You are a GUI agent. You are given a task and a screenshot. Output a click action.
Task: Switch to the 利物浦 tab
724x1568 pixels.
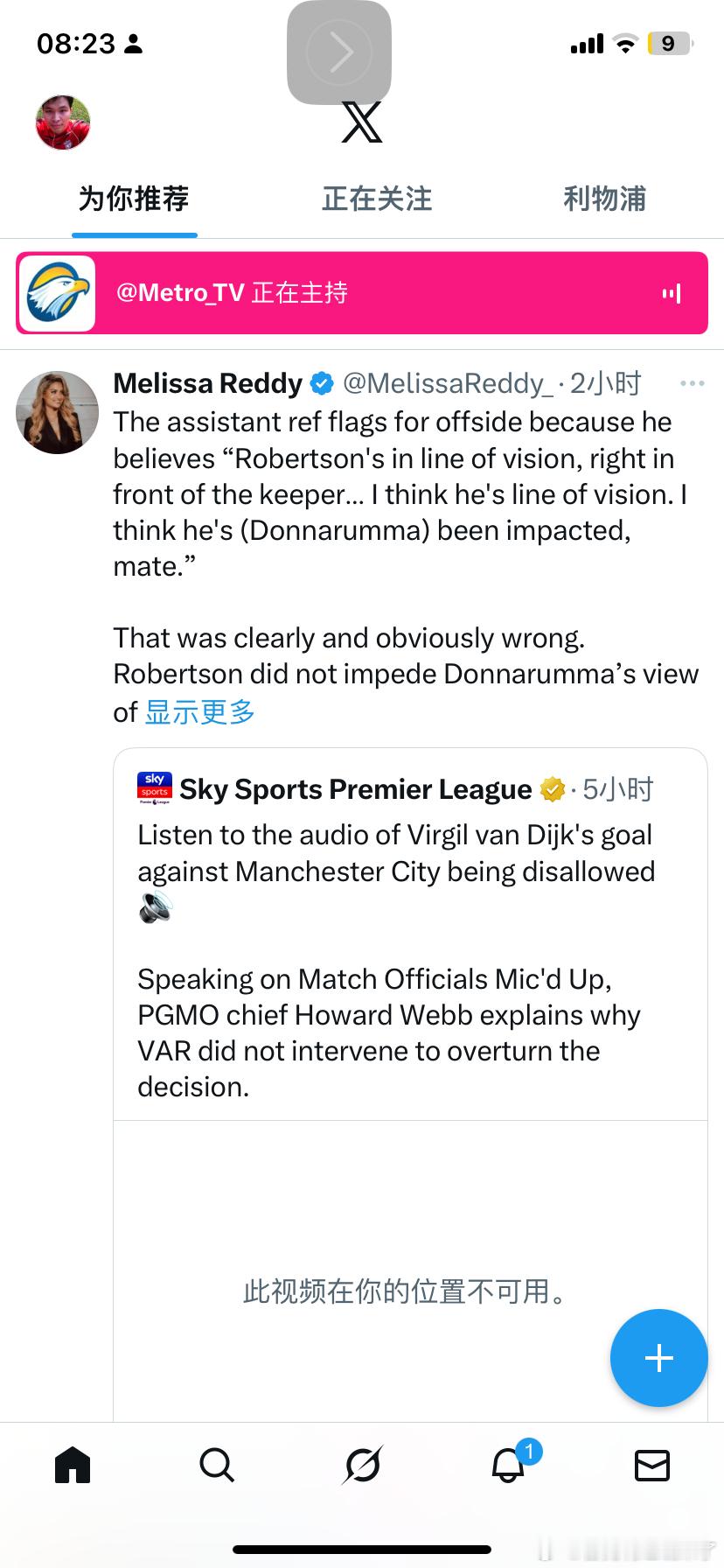point(604,199)
